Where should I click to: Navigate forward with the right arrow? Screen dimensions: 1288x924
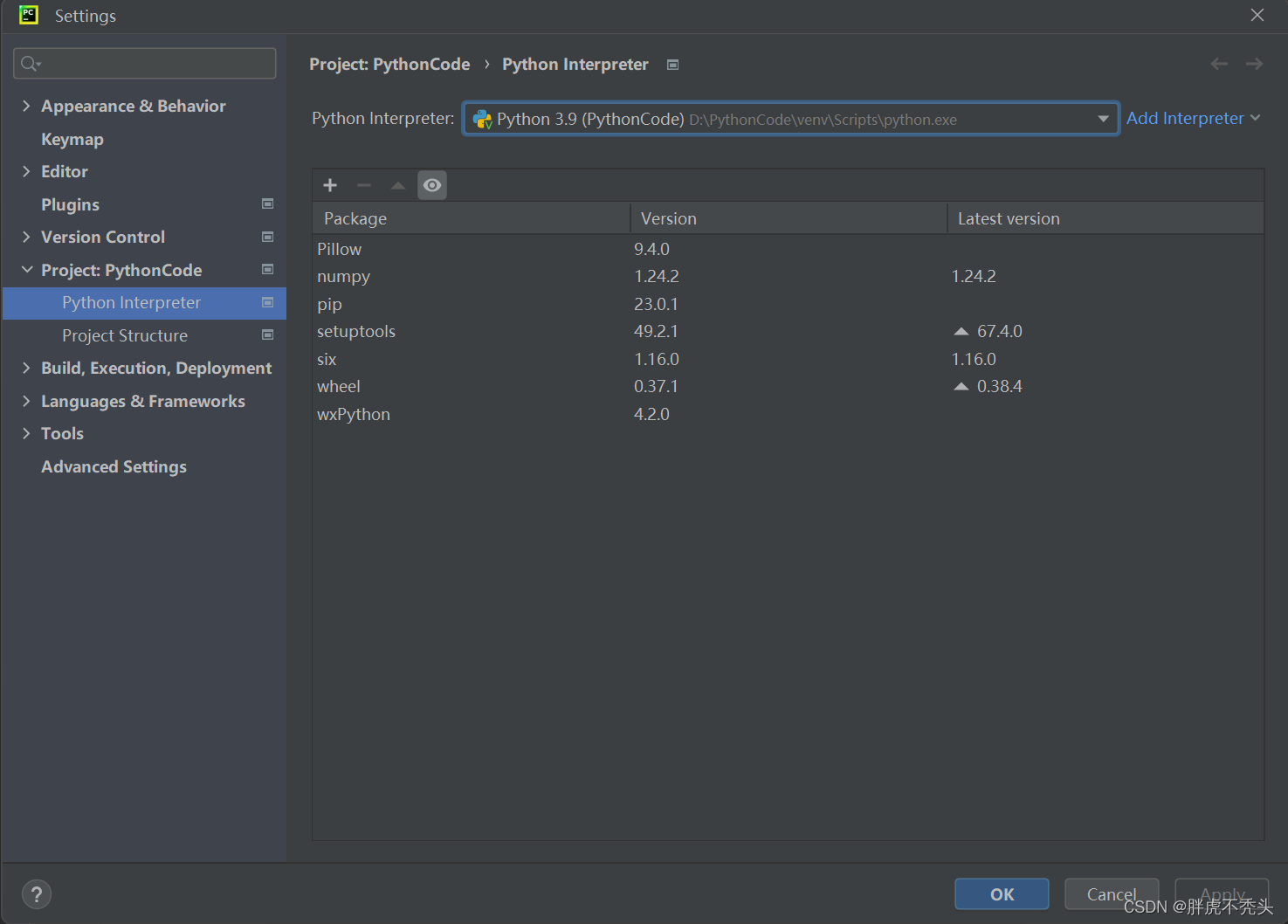click(1254, 64)
